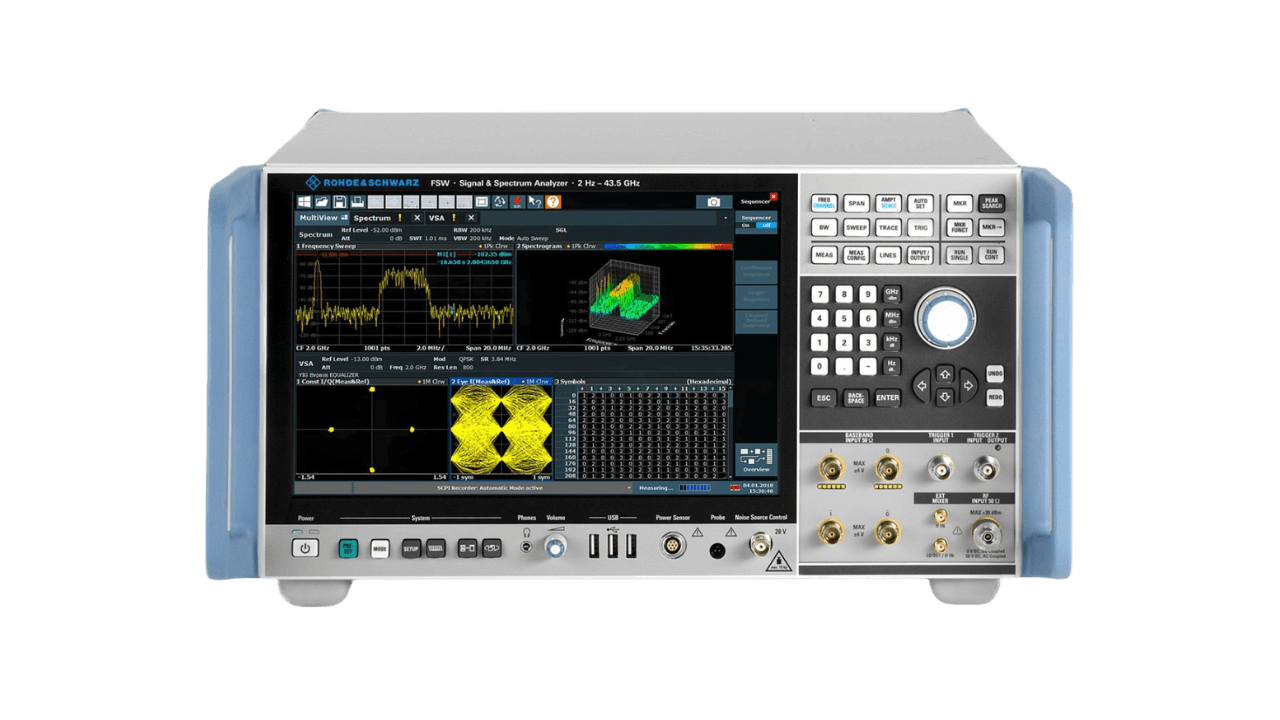Viewport: 1280px width, 720px height.
Task: Click the red SCPI recorder icon
Action: (517, 202)
